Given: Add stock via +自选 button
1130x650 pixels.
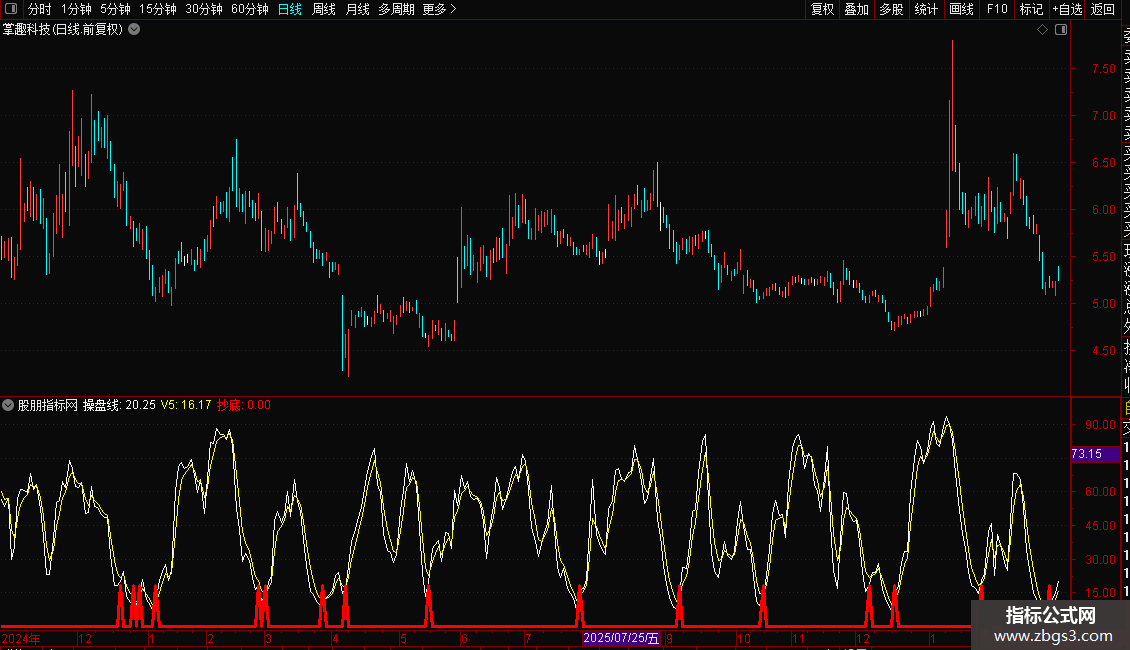Looking at the screenshot, I should coord(1067,9).
